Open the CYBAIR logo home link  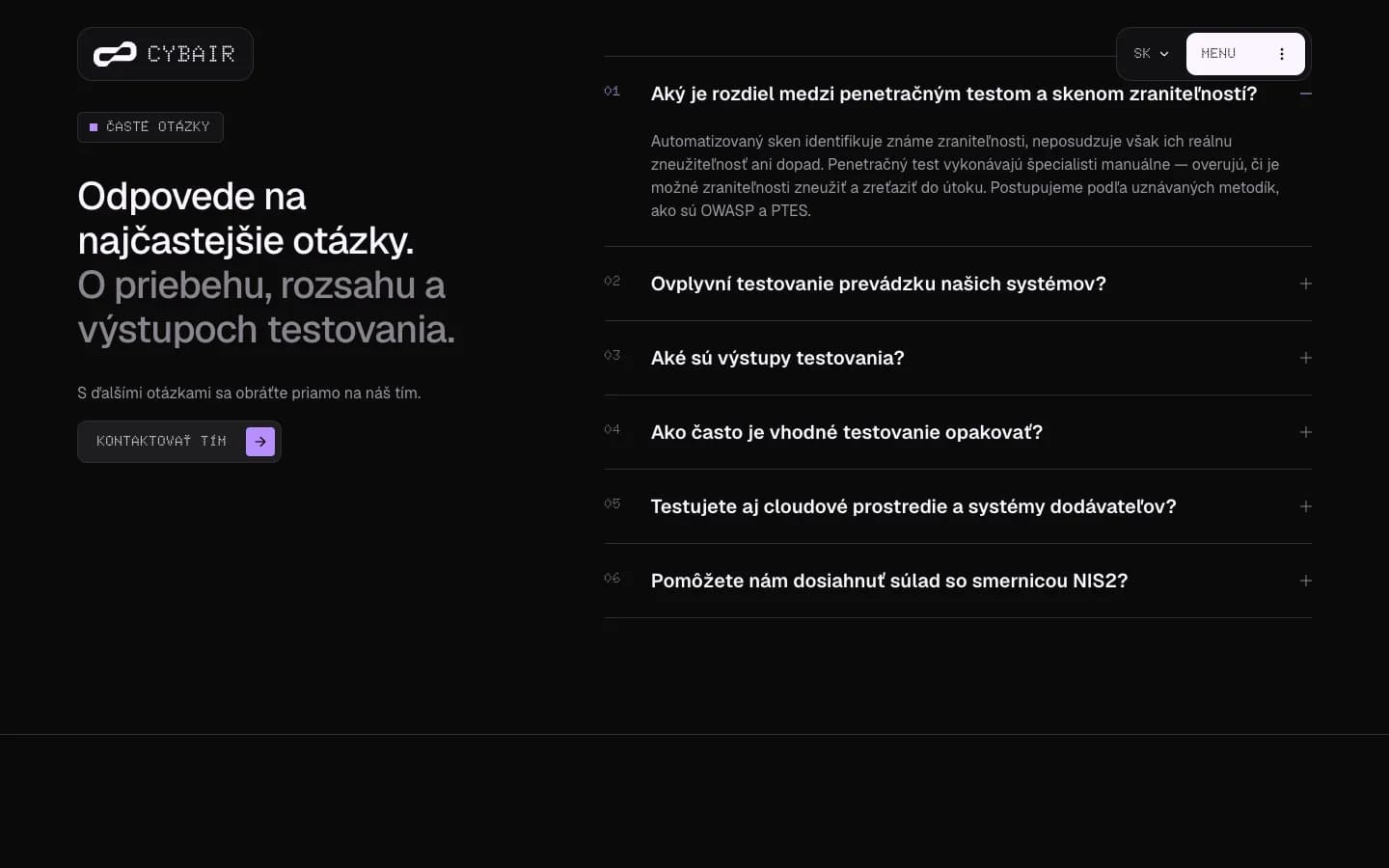pos(165,54)
